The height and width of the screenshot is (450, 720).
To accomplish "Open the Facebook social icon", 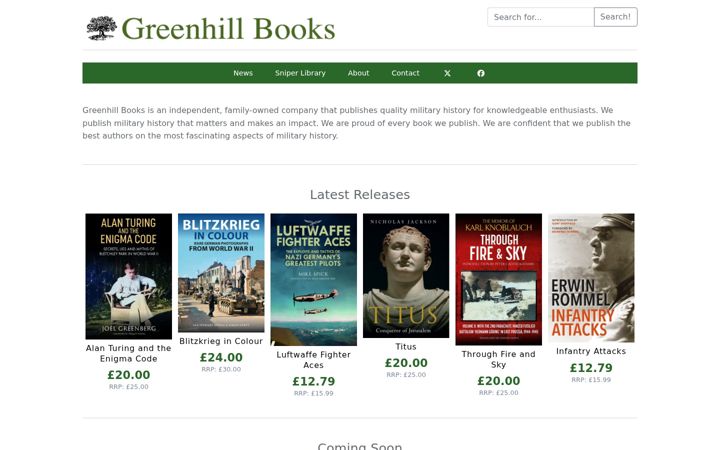I will tap(481, 73).
